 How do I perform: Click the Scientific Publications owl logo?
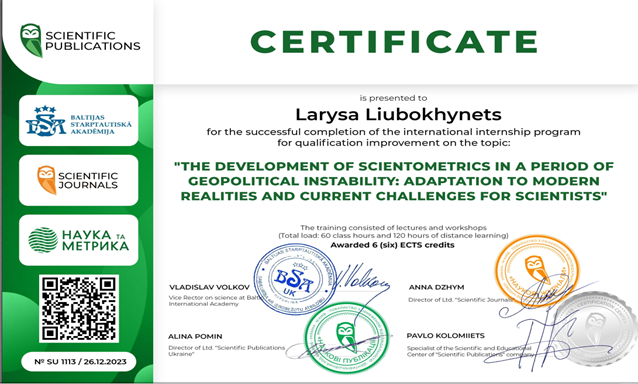click(31, 40)
